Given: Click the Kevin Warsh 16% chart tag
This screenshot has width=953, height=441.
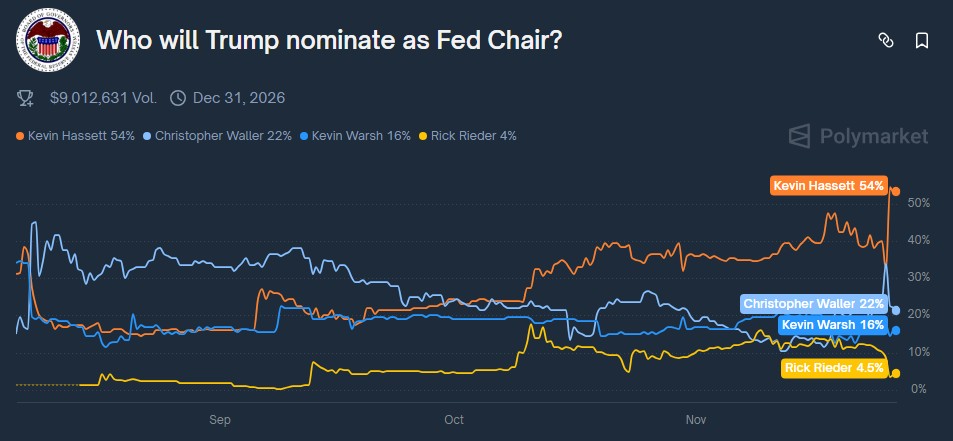Looking at the screenshot, I should (x=832, y=324).
